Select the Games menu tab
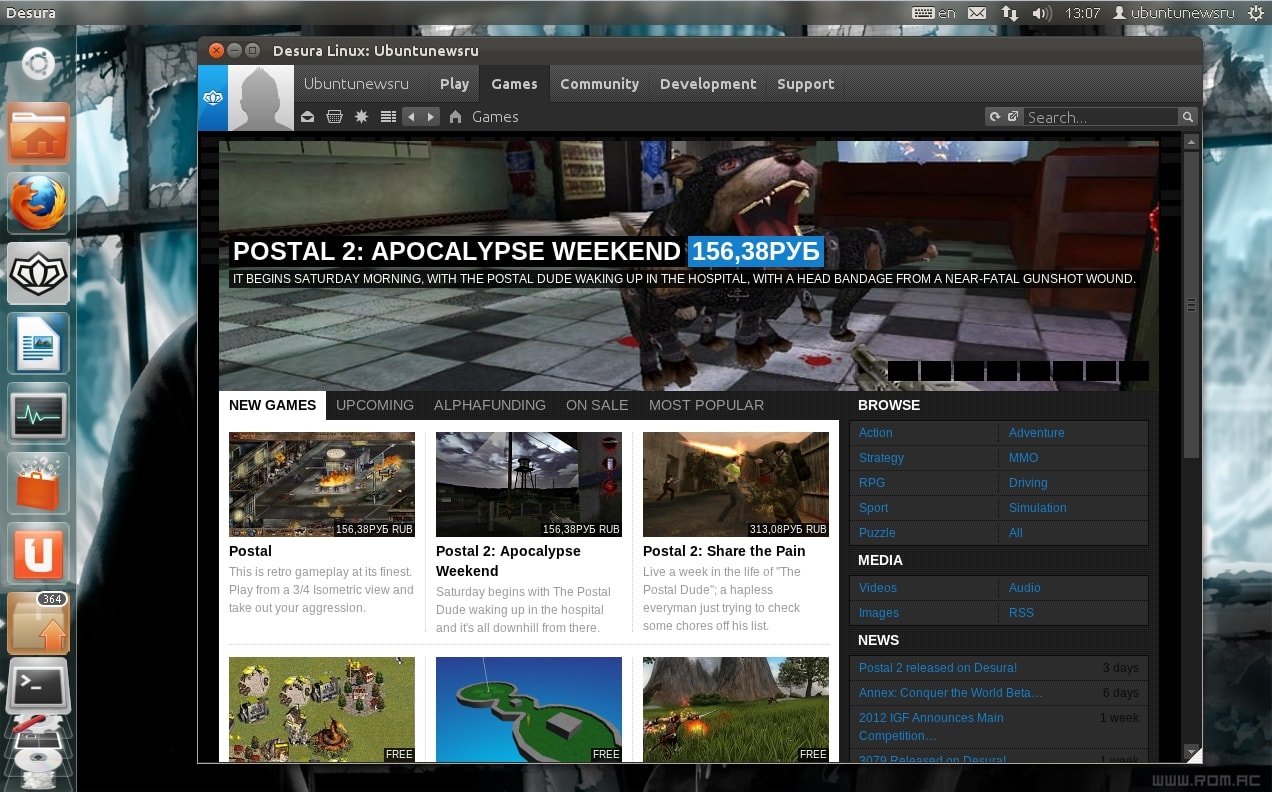 514,84
